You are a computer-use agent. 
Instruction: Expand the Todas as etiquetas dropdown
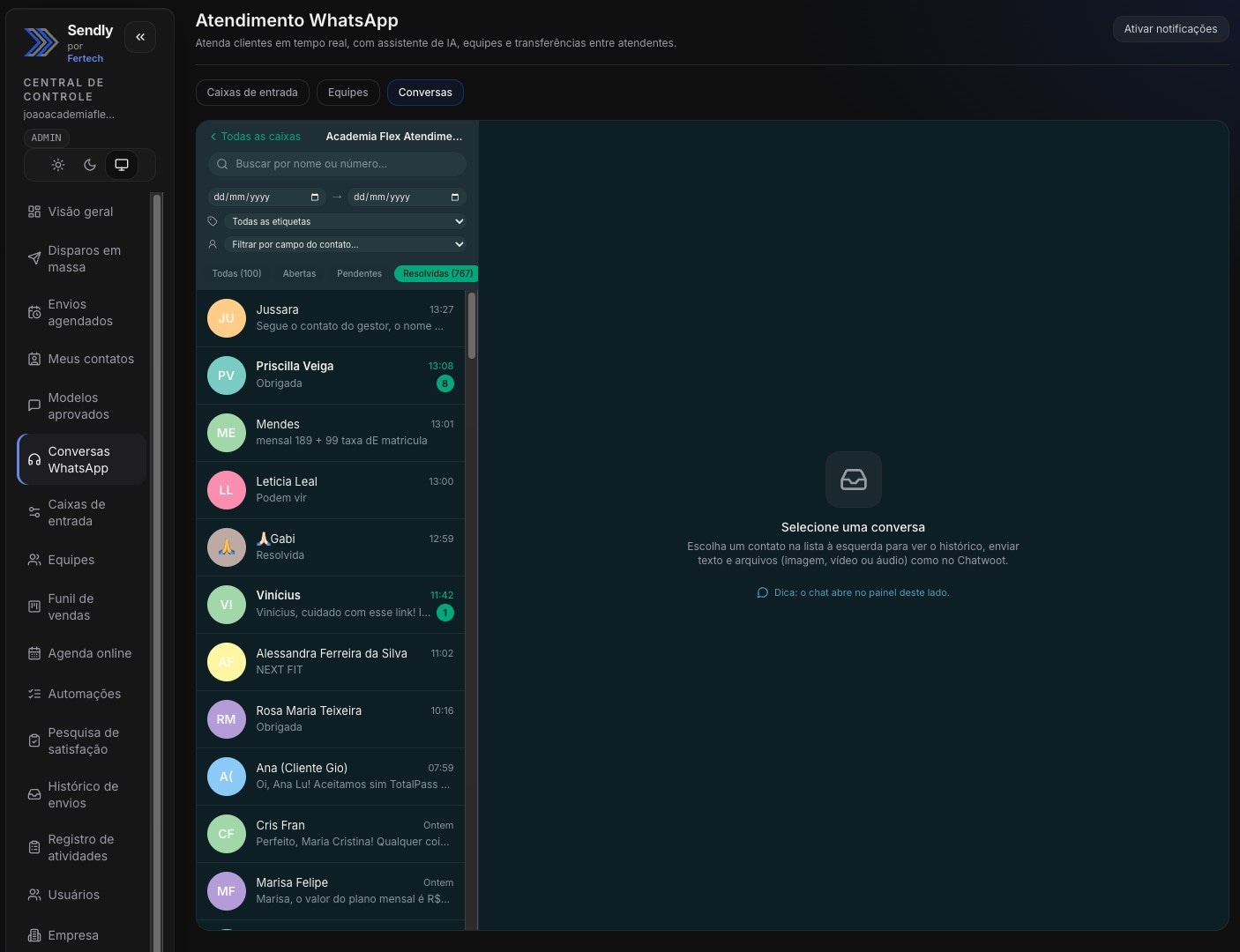point(345,221)
